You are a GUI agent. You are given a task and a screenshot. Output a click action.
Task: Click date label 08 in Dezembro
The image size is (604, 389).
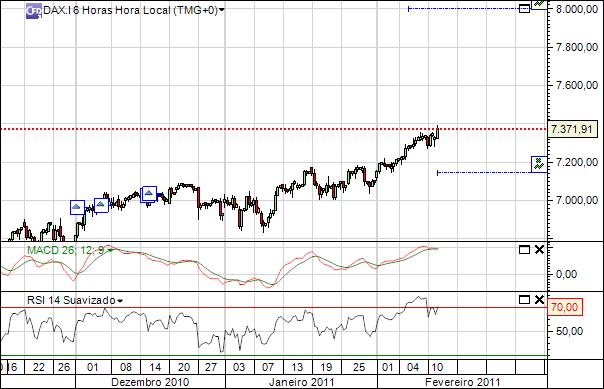coord(126,367)
